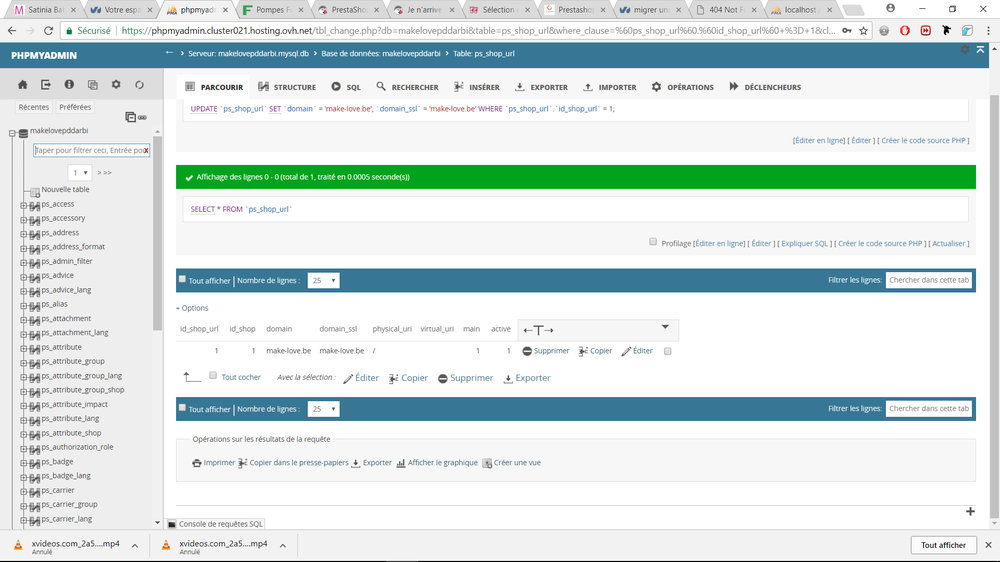Open the page number dropdown in sidebar

tap(80, 172)
